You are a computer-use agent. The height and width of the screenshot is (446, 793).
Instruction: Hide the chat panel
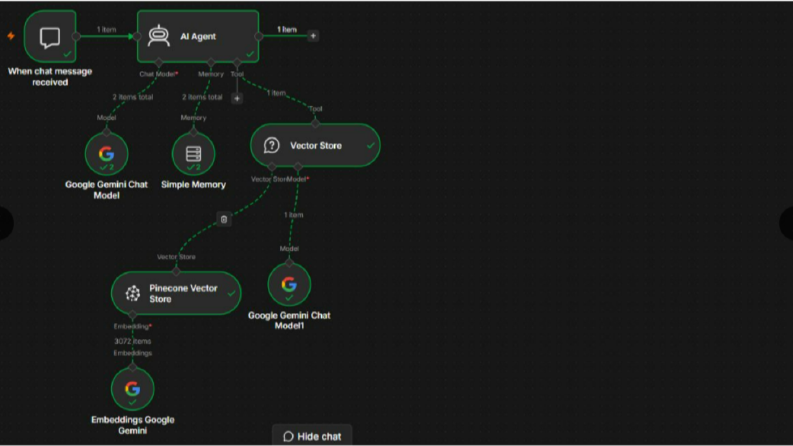tap(312, 436)
